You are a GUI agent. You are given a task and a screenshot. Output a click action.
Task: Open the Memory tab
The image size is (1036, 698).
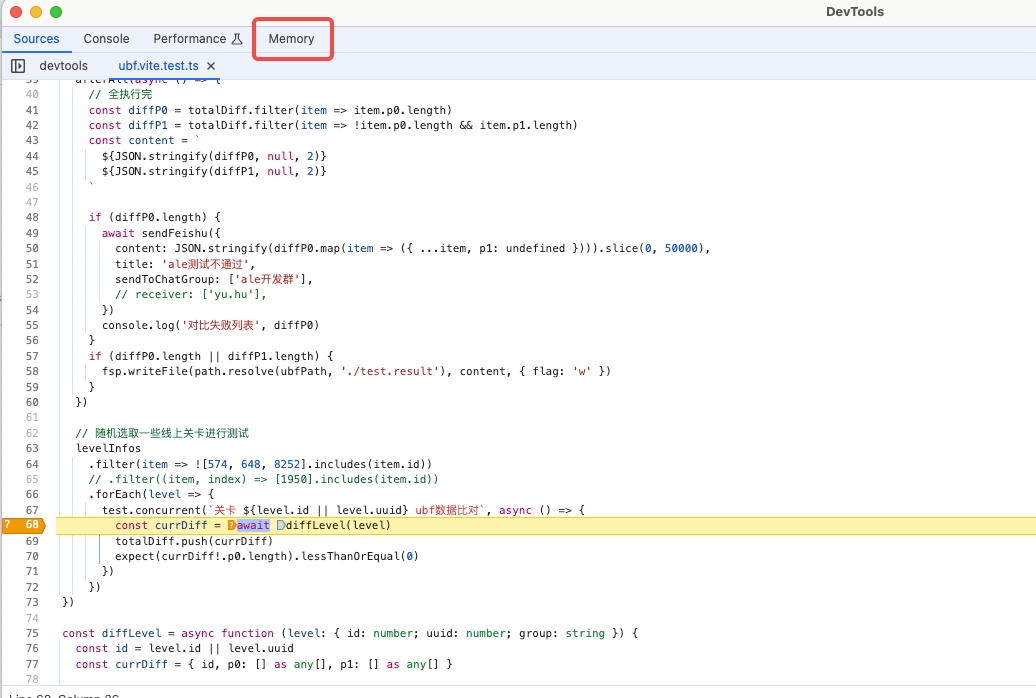291,39
